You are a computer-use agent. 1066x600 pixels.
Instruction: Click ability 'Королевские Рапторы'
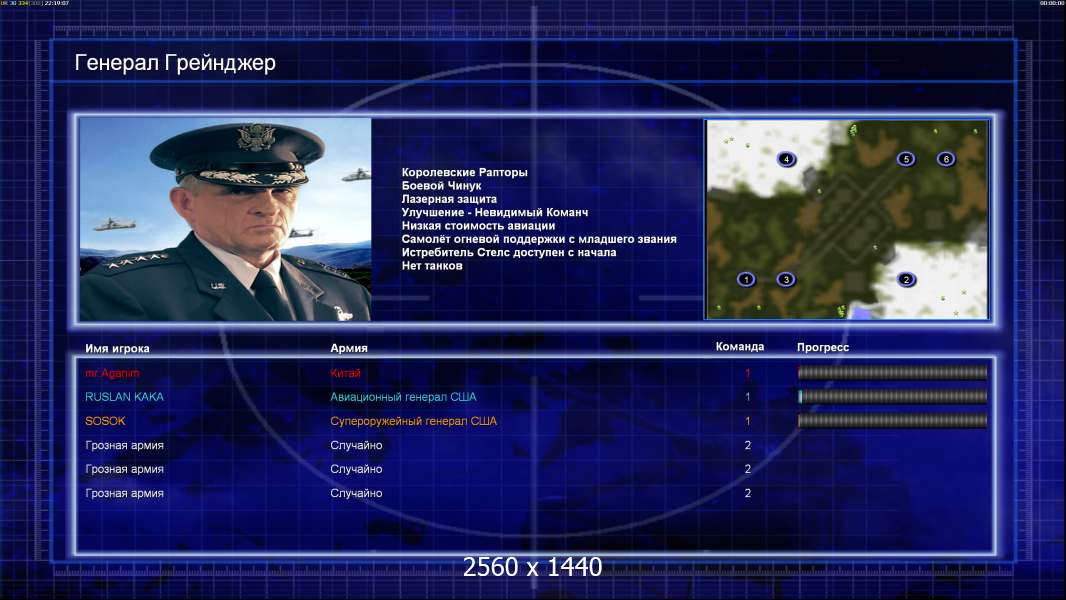(x=464, y=173)
